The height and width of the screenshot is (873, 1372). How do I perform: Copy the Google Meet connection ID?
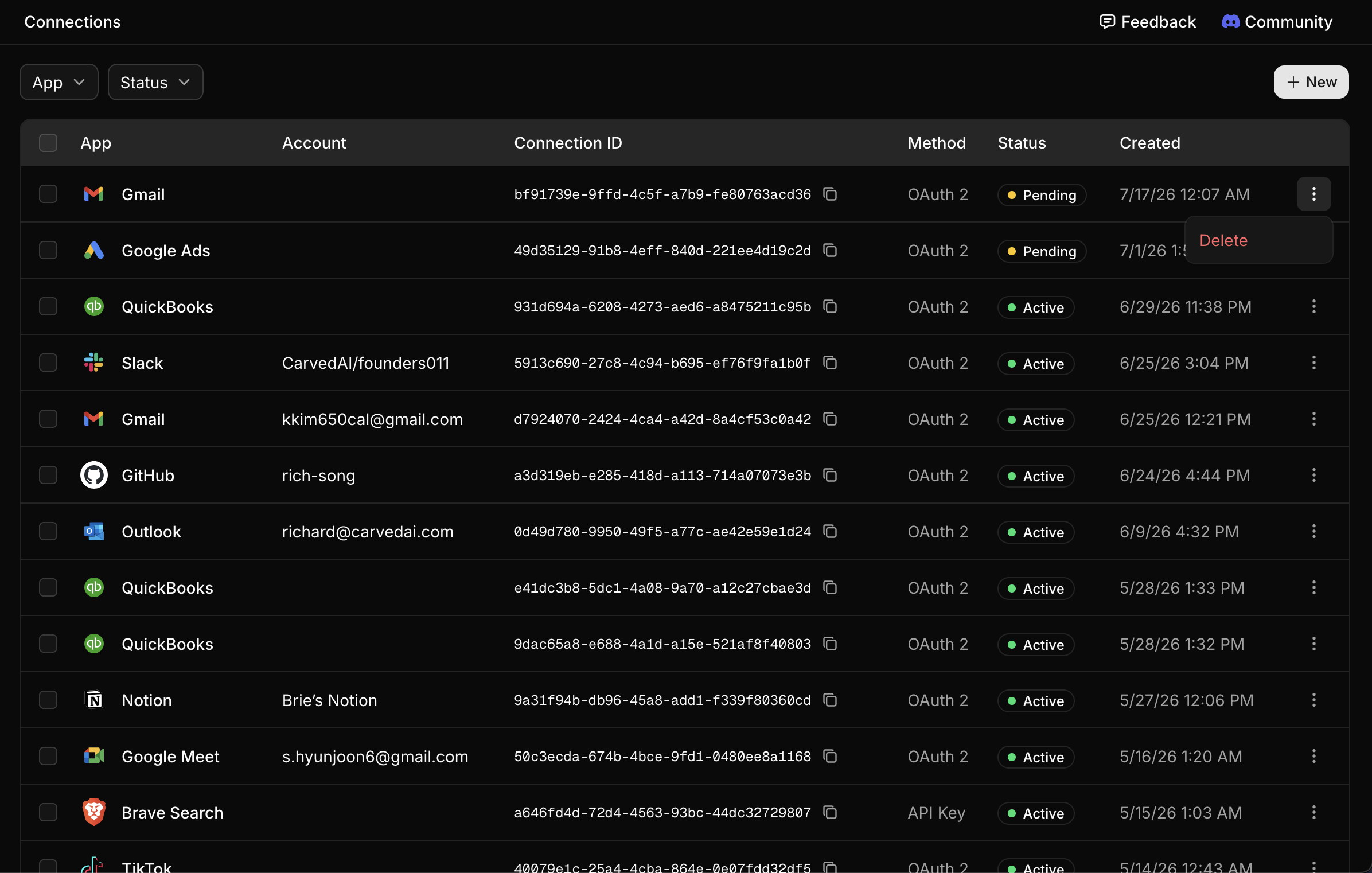click(830, 757)
